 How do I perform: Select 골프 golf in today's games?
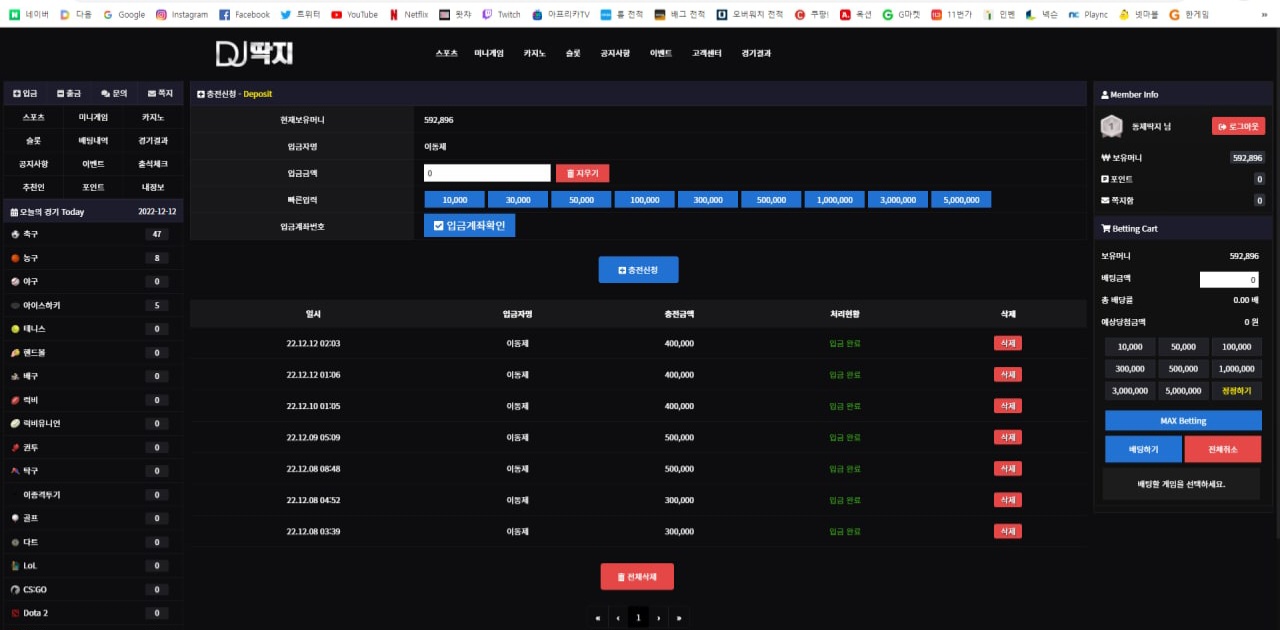93,518
